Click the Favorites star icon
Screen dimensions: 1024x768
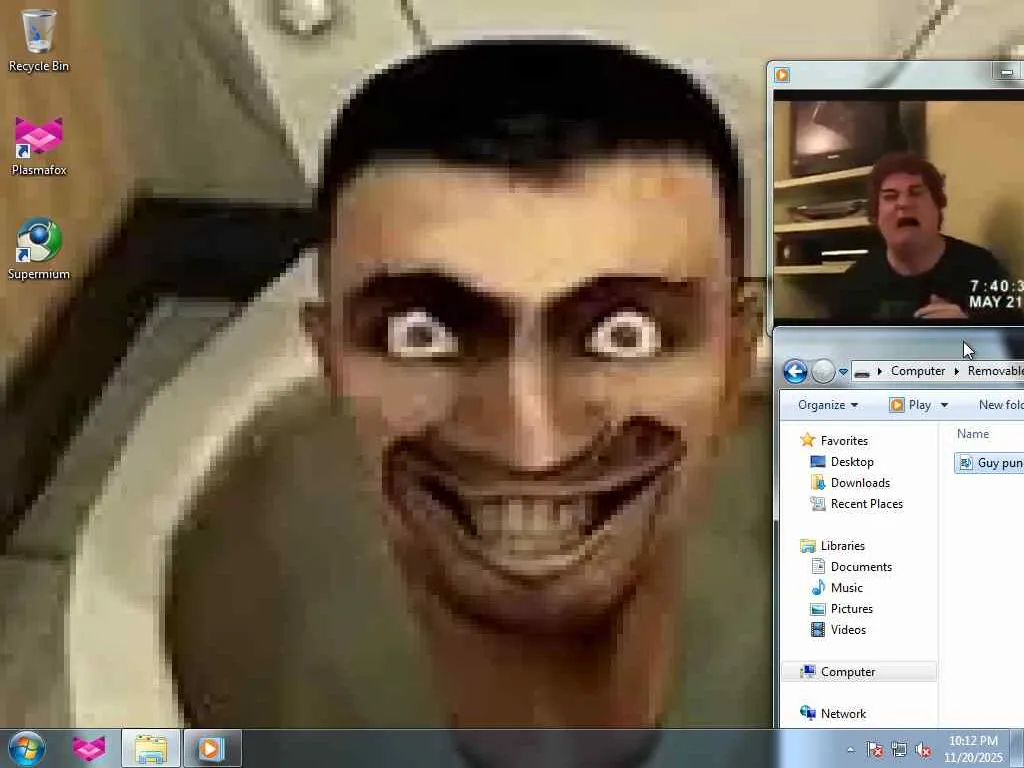click(x=808, y=440)
